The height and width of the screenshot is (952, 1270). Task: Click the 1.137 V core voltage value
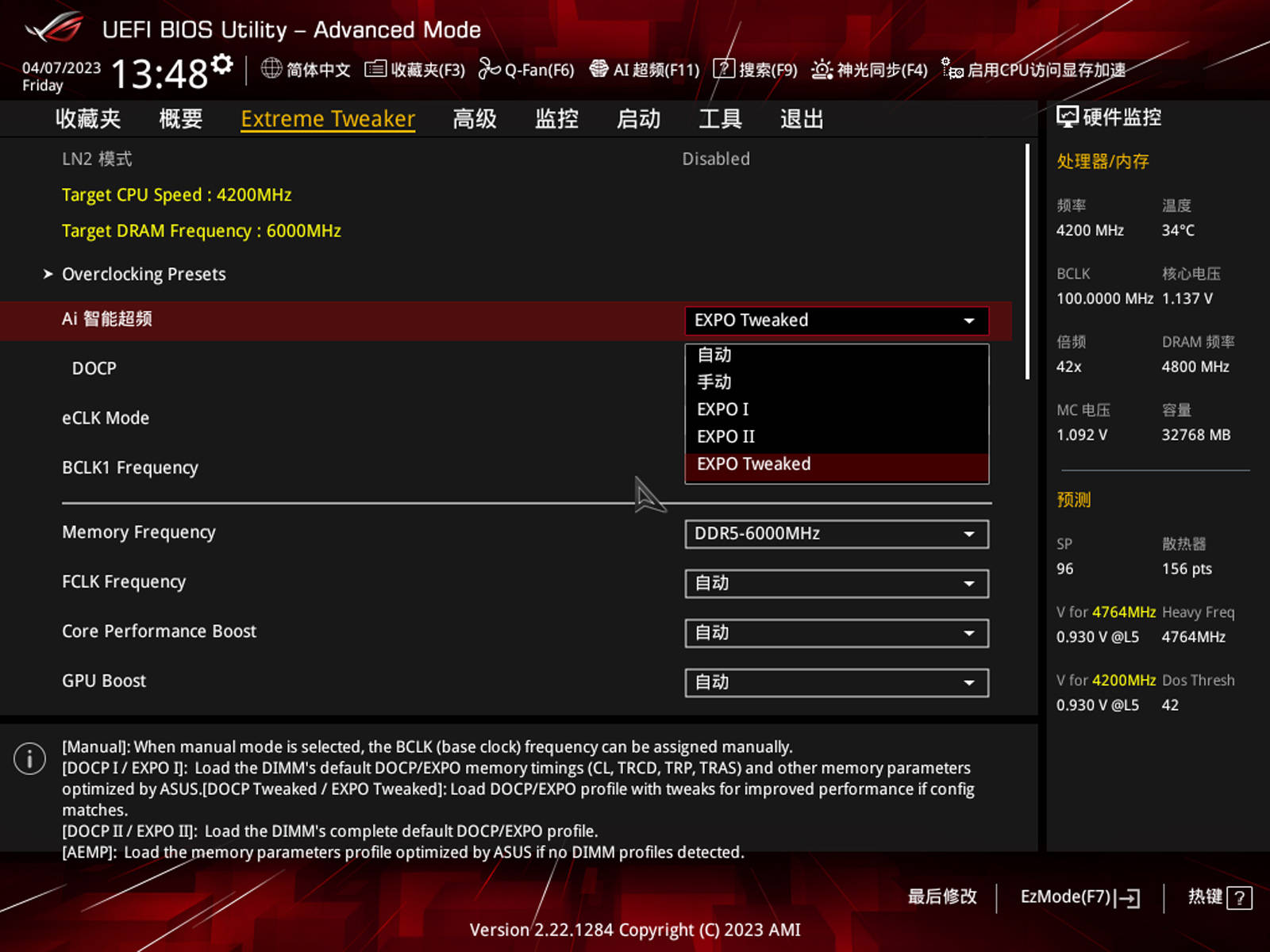point(1187,299)
